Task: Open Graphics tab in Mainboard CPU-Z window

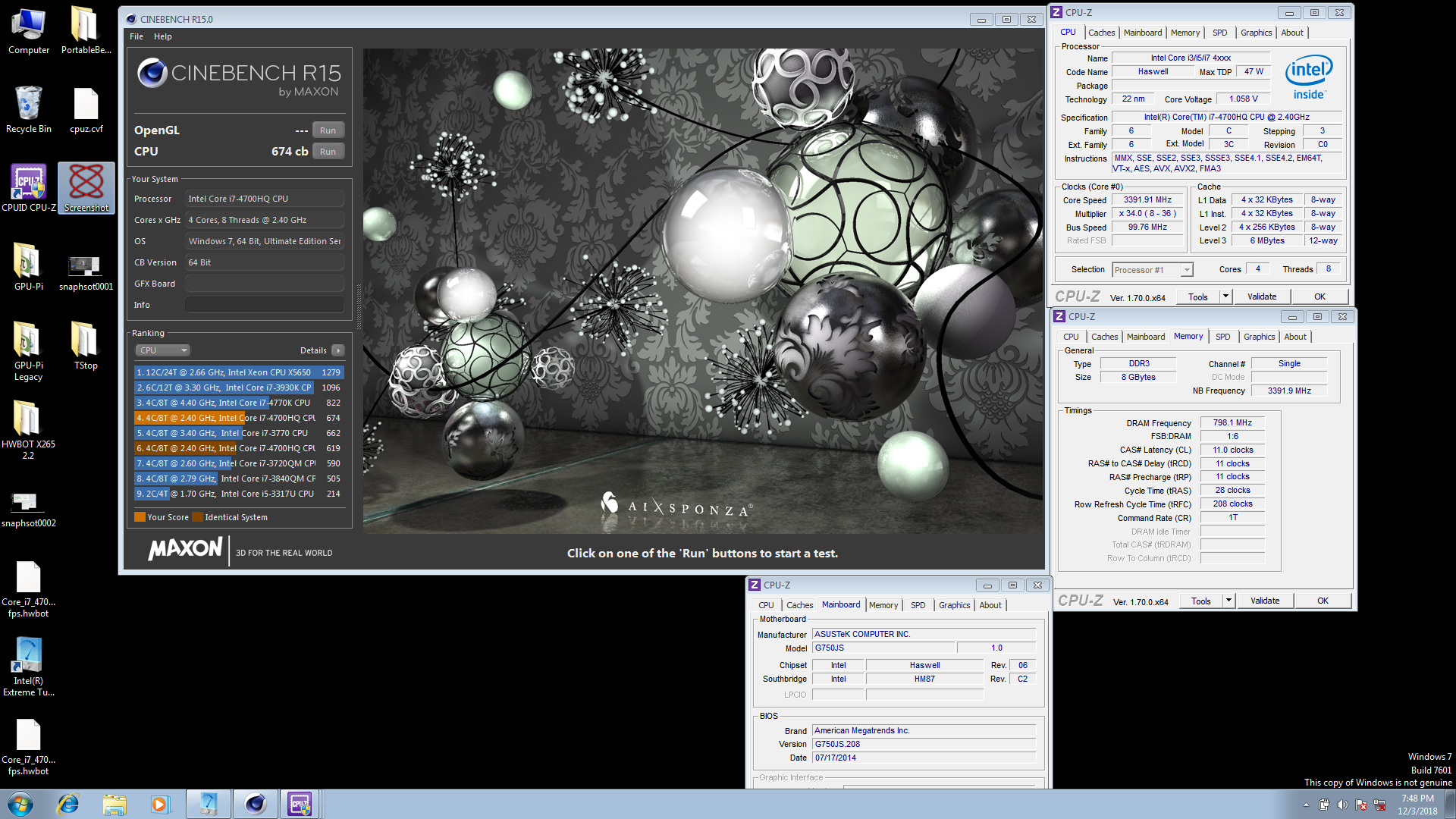Action: [954, 605]
